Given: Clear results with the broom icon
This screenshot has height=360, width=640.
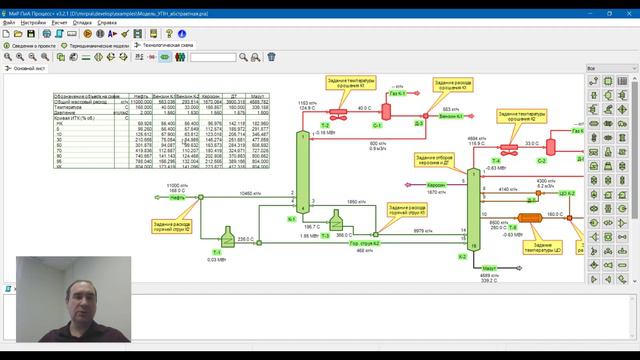Looking at the screenshot, I should click(125, 34).
